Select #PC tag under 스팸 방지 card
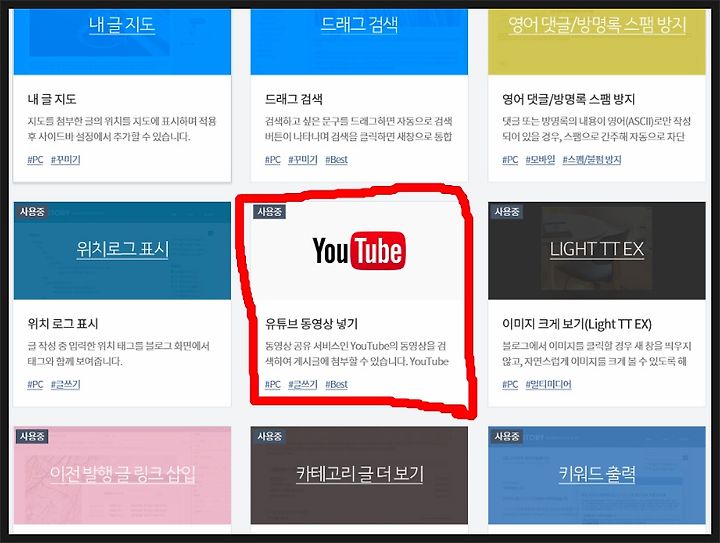 [510, 160]
